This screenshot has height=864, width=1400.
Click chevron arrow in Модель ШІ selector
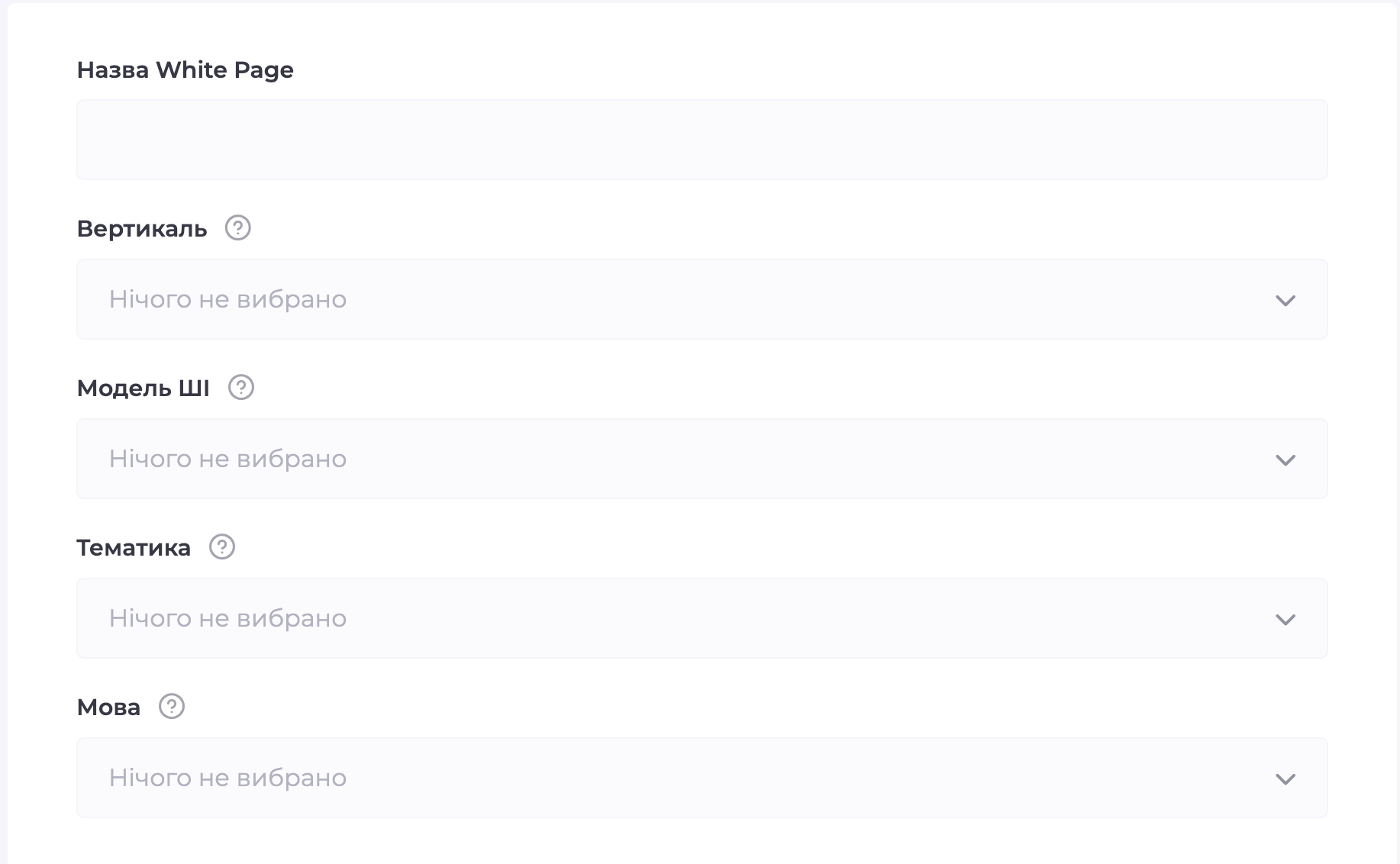pyautogui.click(x=1285, y=459)
